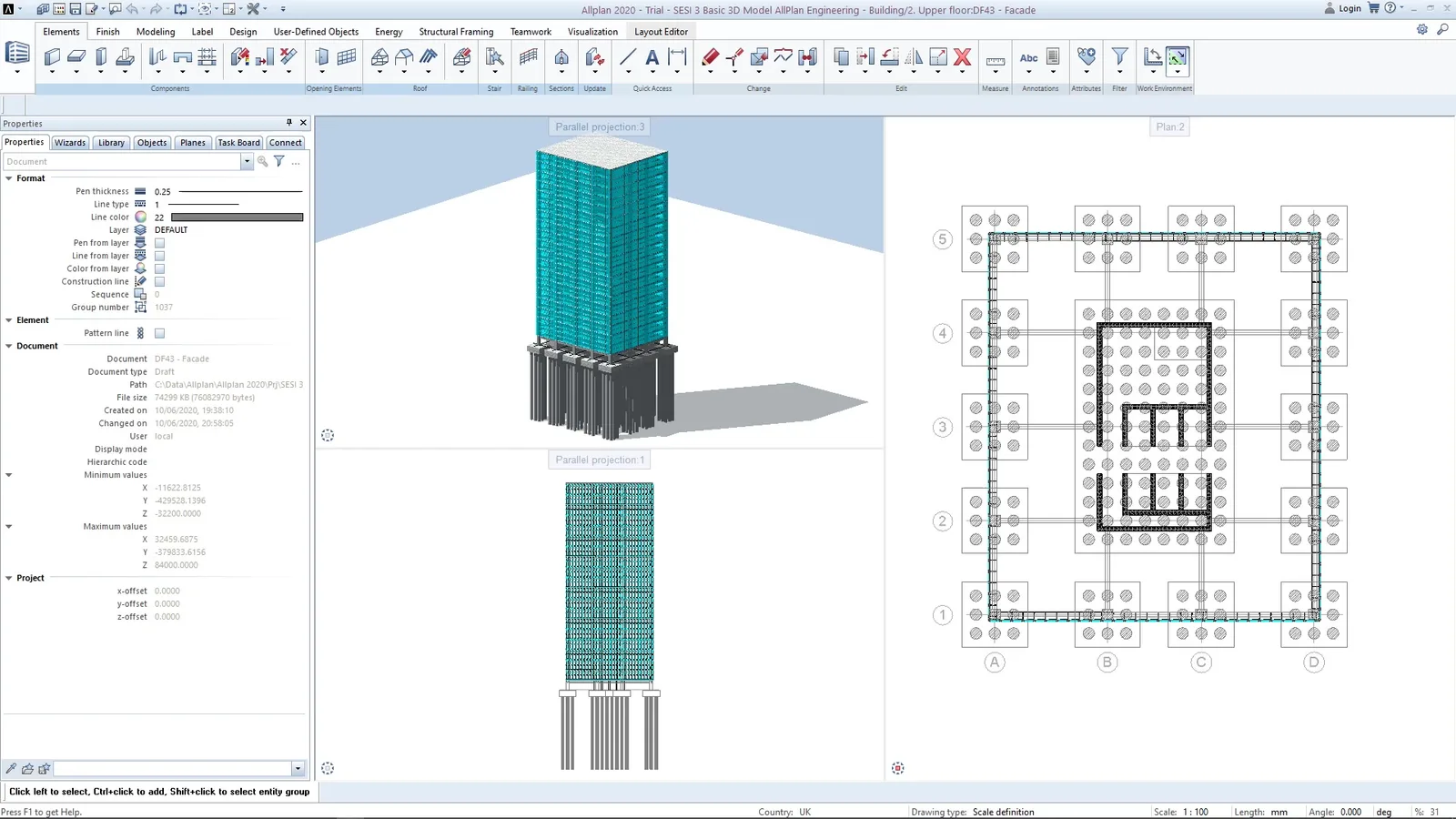This screenshot has height=819, width=1456.
Task: Click the Pen thickness 0.25 line preview
Action: coord(240,192)
